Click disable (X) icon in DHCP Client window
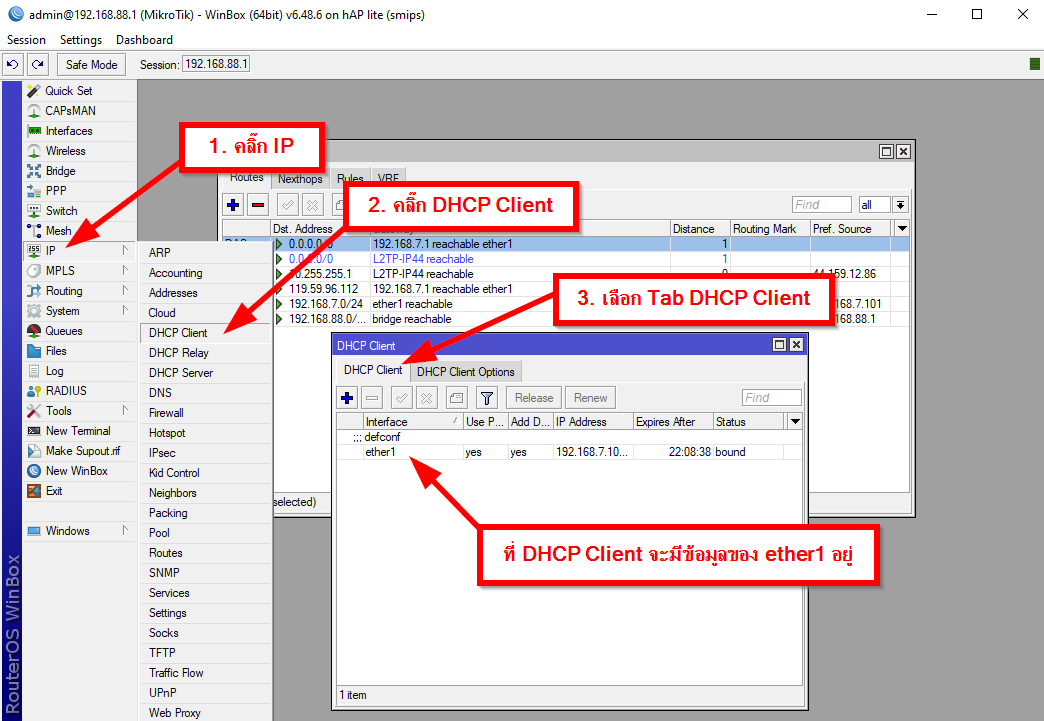Screen dimensions: 1044x721 click(x=426, y=398)
